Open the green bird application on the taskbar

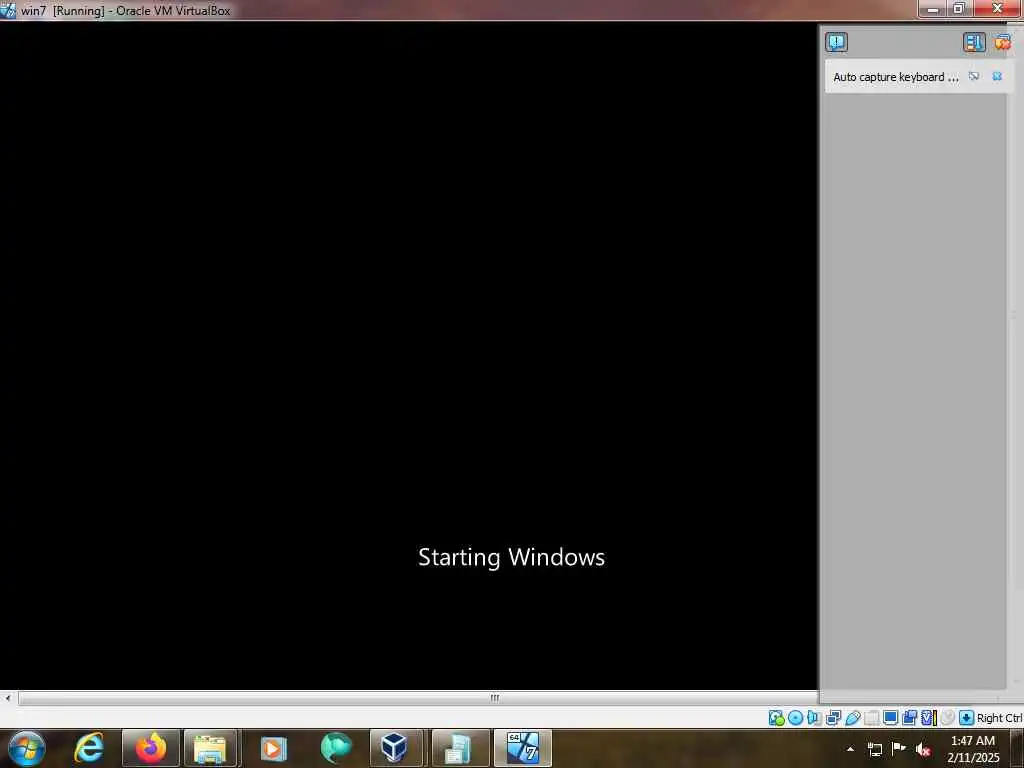click(x=336, y=748)
